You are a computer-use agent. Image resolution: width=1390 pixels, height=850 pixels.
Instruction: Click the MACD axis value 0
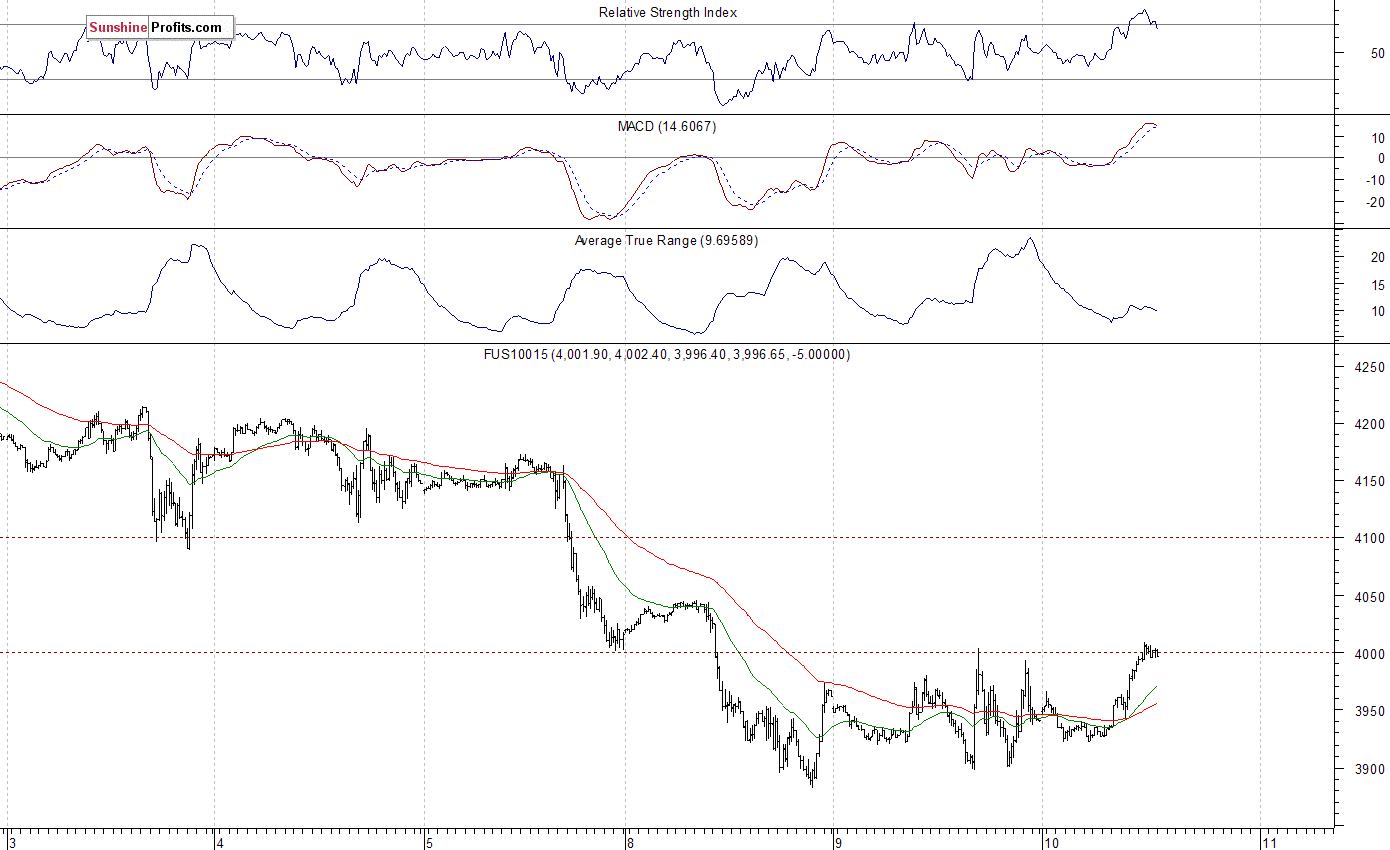pyautogui.click(x=1381, y=158)
